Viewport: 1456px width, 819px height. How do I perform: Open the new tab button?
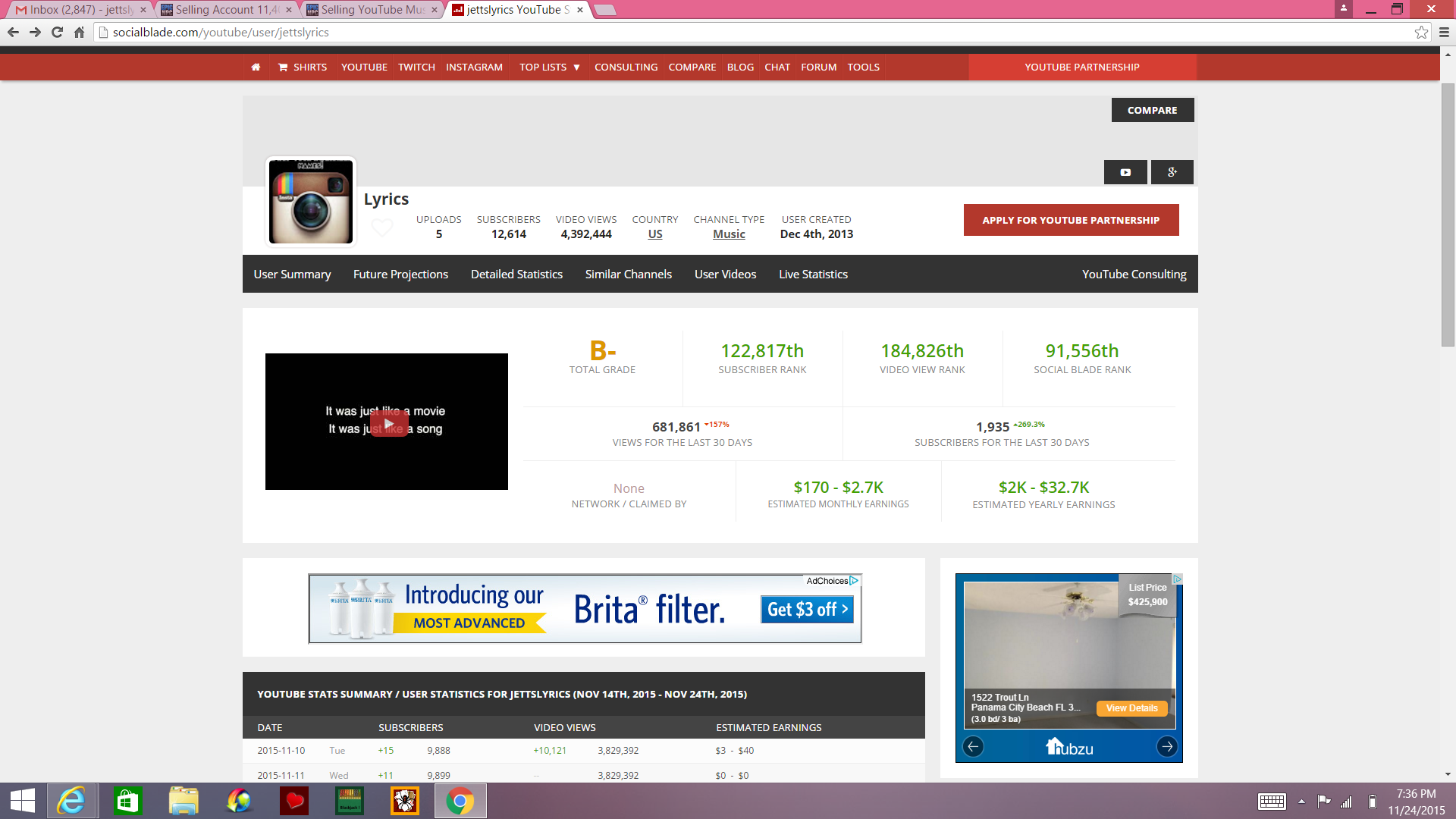point(604,10)
